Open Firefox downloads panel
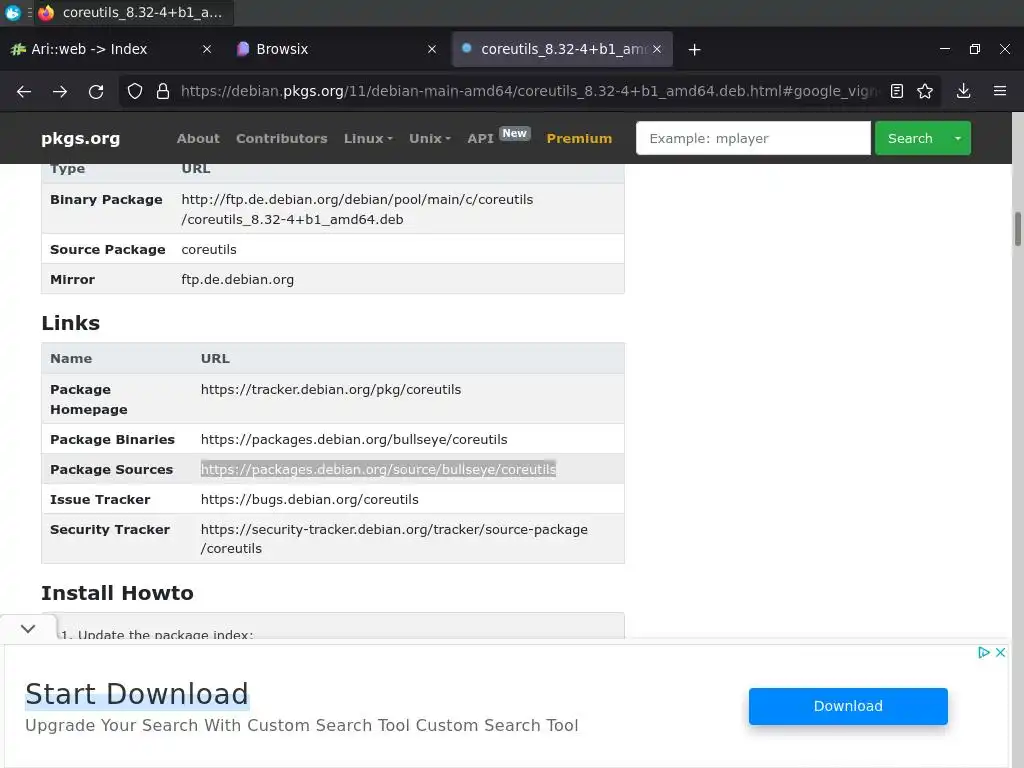This screenshot has height=768, width=1024. click(x=963, y=91)
